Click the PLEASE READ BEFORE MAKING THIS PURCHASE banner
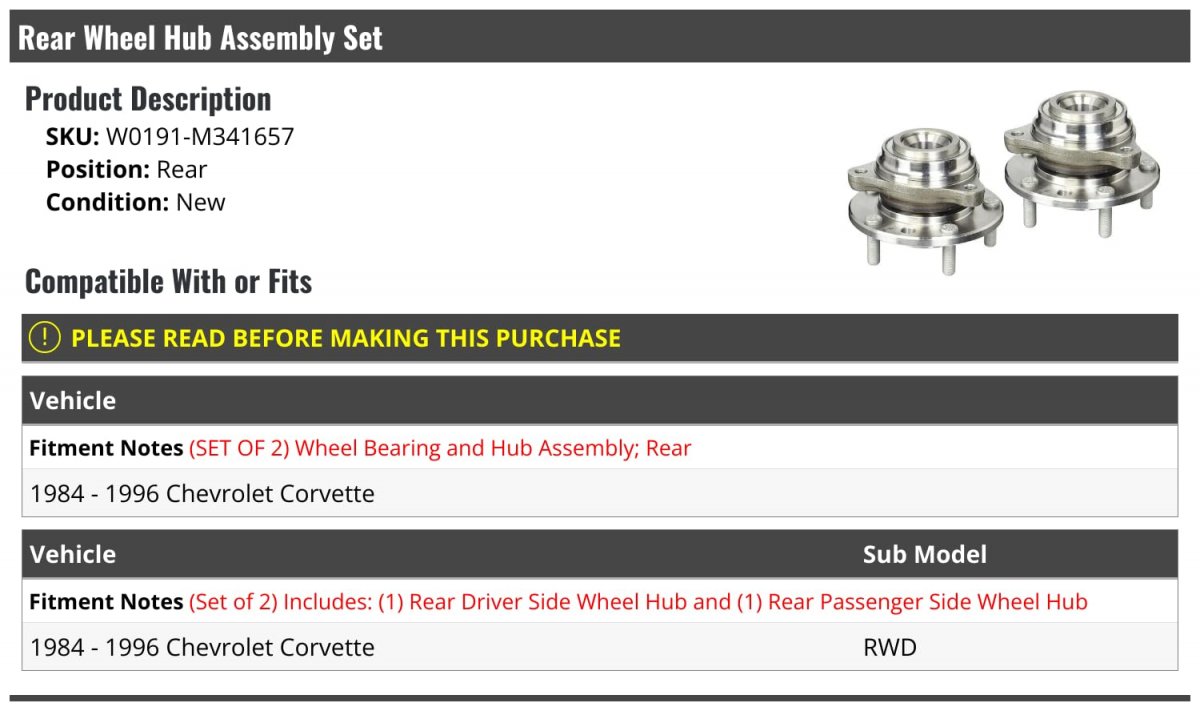Screen dimensions: 1200x711 [x=345, y=338]
